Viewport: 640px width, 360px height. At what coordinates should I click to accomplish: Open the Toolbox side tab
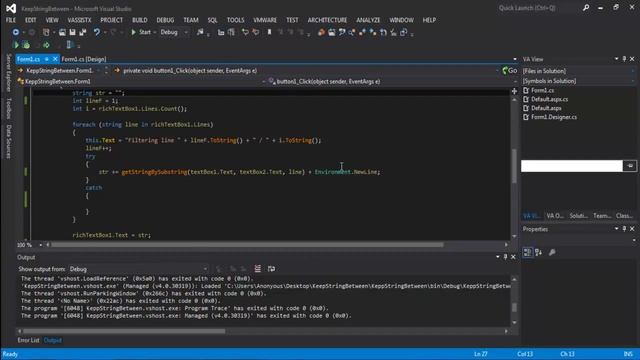pos(8,109)
